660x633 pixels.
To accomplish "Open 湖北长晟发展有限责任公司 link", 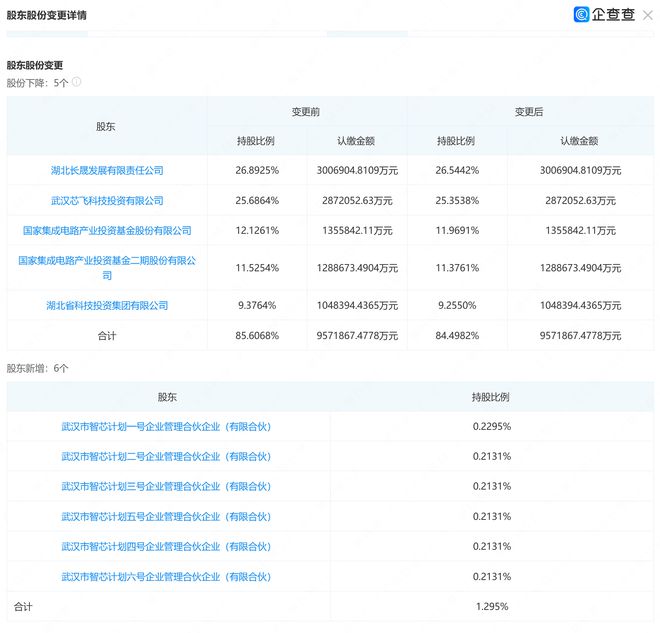I will pyautogui.click(x=107, y=170).
